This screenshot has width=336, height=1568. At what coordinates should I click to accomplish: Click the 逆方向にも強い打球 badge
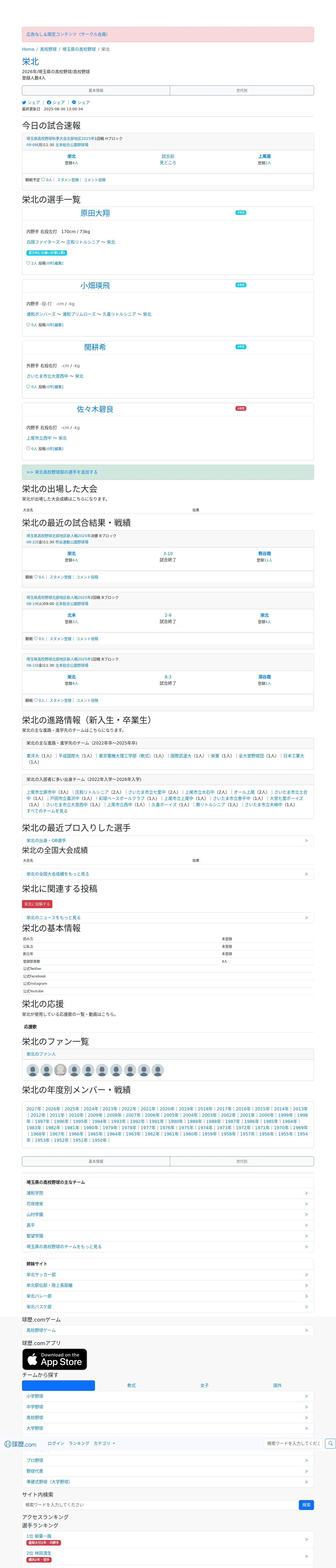click(46, 253)
